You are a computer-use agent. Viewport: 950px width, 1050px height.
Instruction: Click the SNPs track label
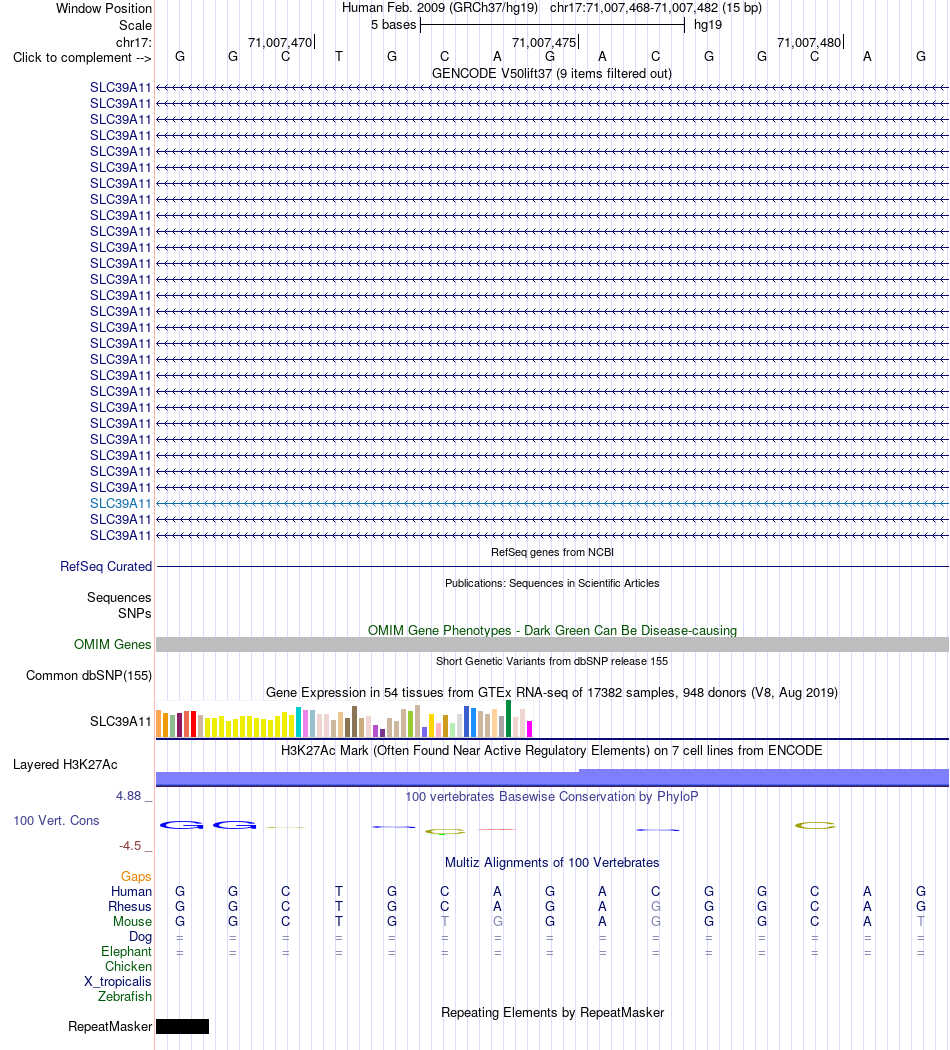click(x=135, y=613)
